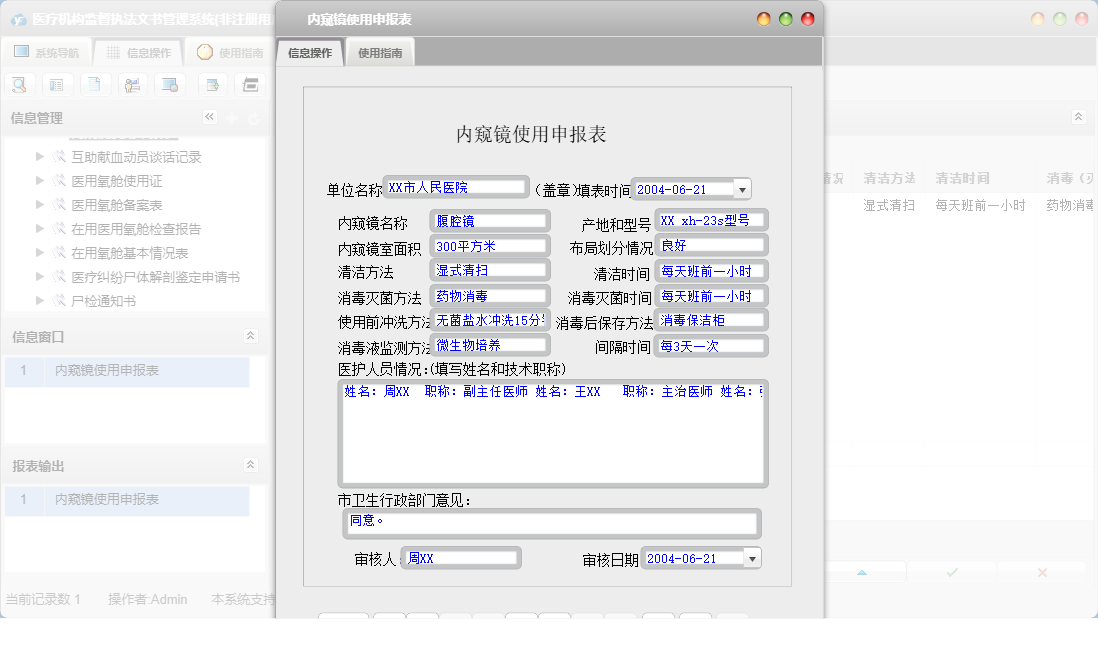Screen dimensions: 1098x655
Task: Open 信息操作 tab in main window
Action: point(139,53)
